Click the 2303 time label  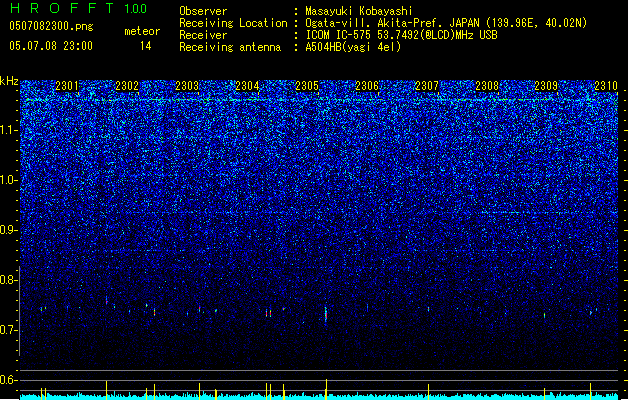click(x=187, y=86)
